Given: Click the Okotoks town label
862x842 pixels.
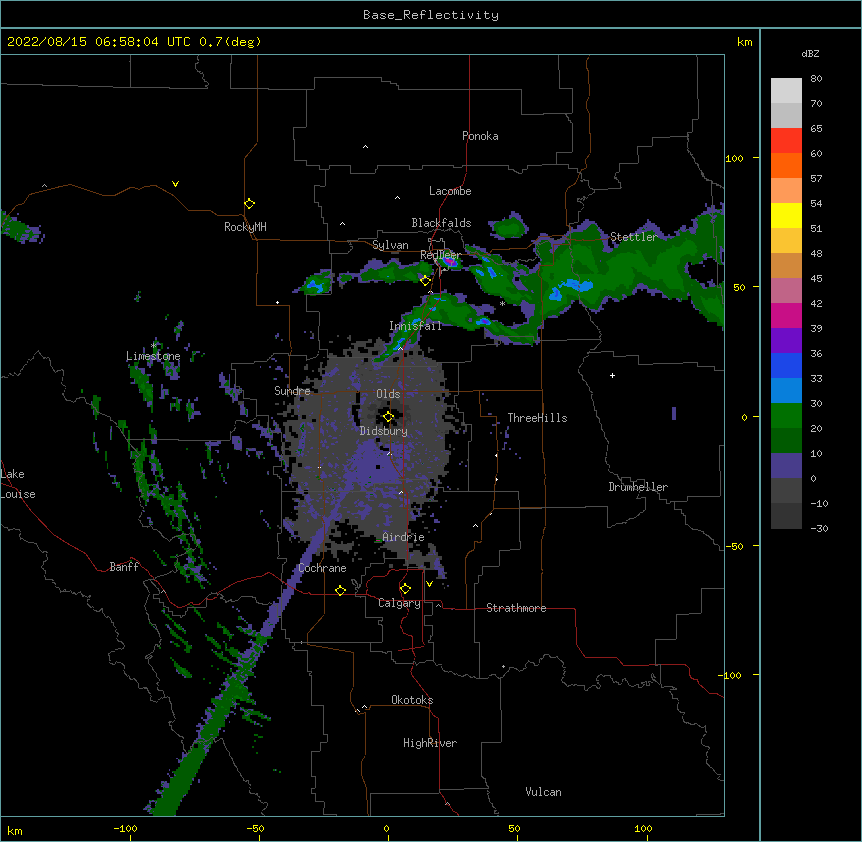Looking at the screenshot, I should coord(412,700).
